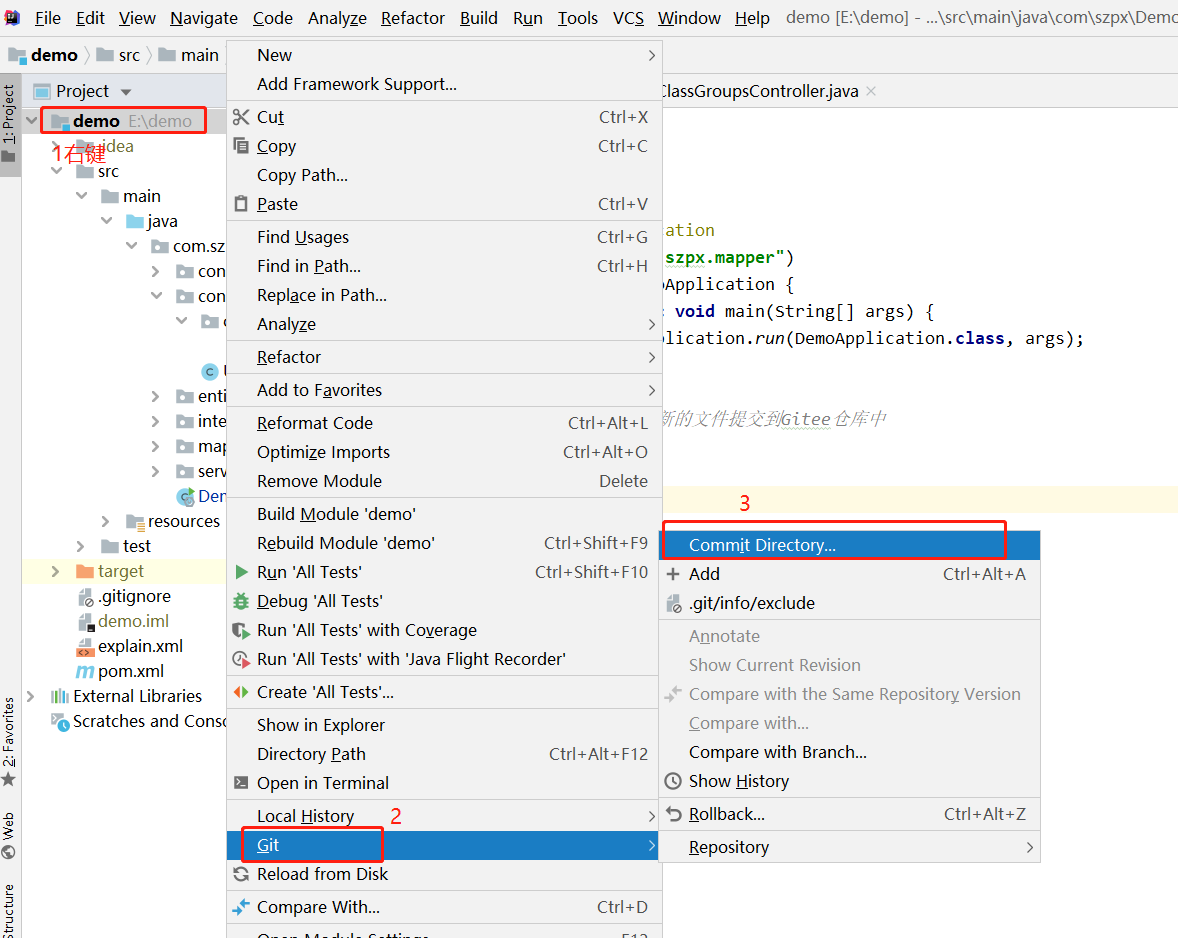Choose Git in the context menu
This screenshot has height=938, width=1178.
pyautogui.click(x=443, y=846)
